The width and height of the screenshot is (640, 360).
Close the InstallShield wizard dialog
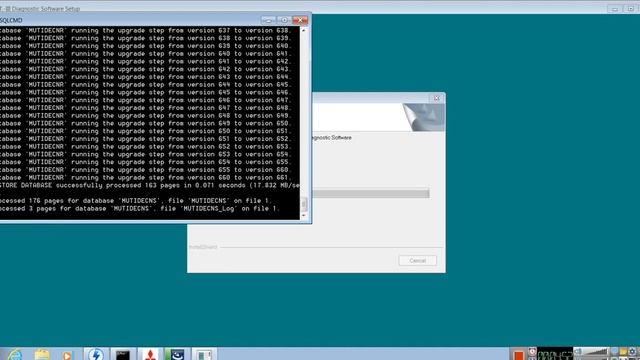[x=437, y=98]
